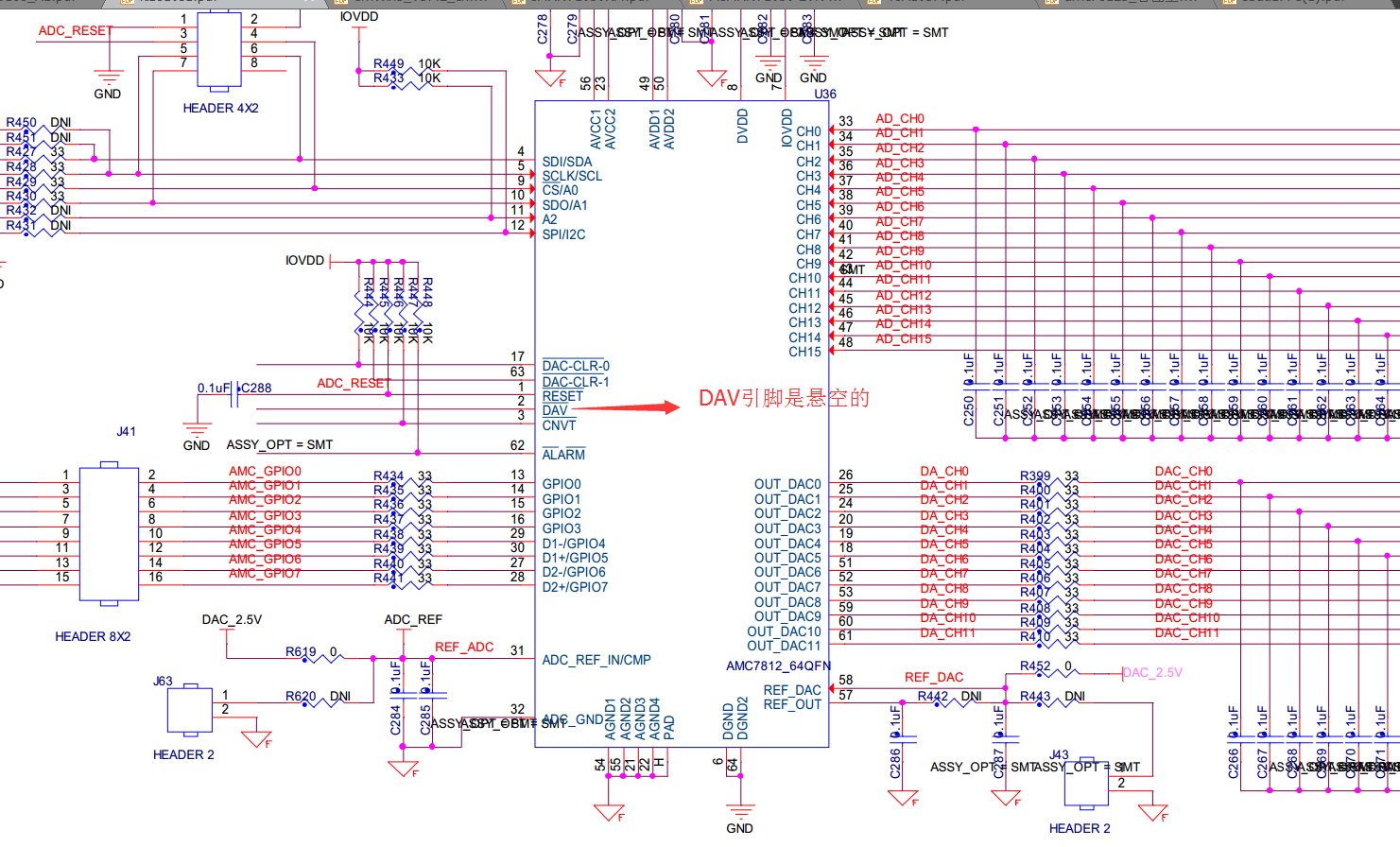Viewport: 1400px width, 847px height.
Task: Select the ADC_REF power label
Action: (413, 620)
